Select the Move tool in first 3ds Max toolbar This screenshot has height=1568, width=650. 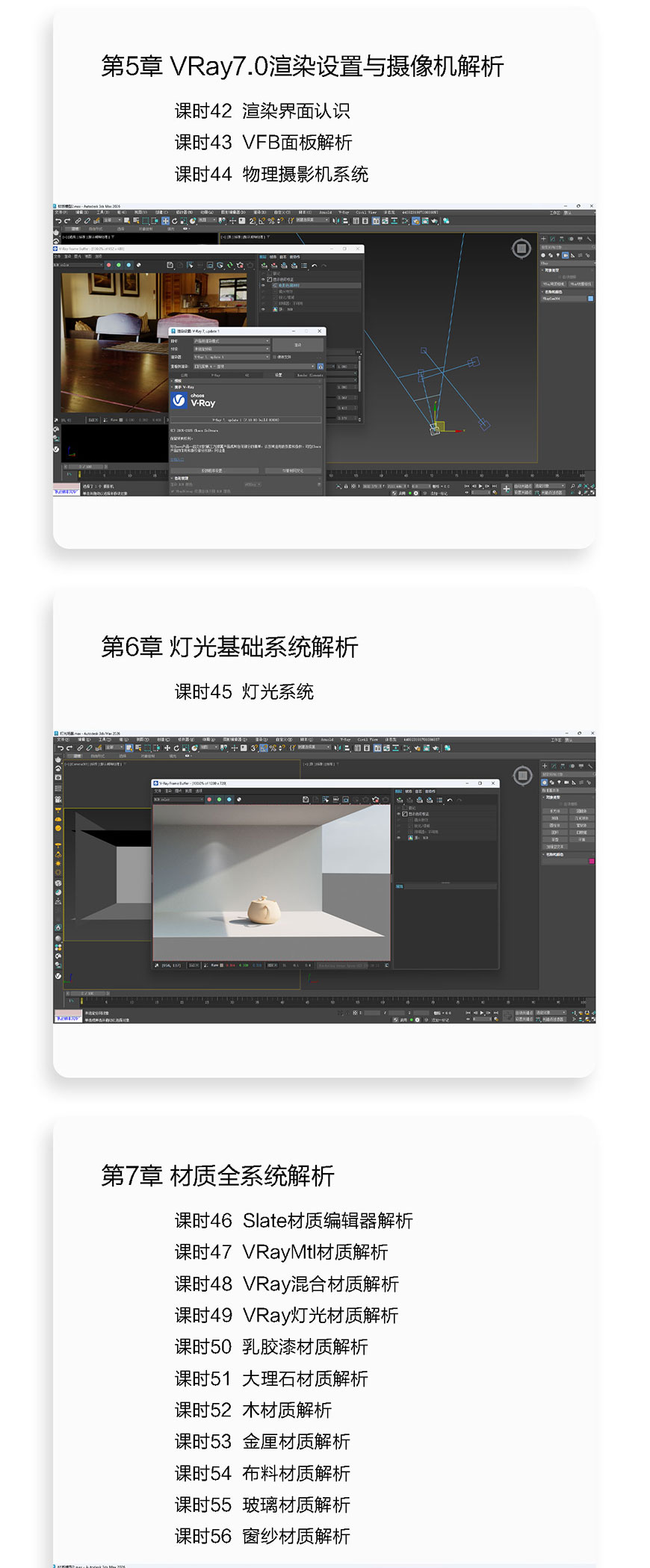(x=165, y=221)
